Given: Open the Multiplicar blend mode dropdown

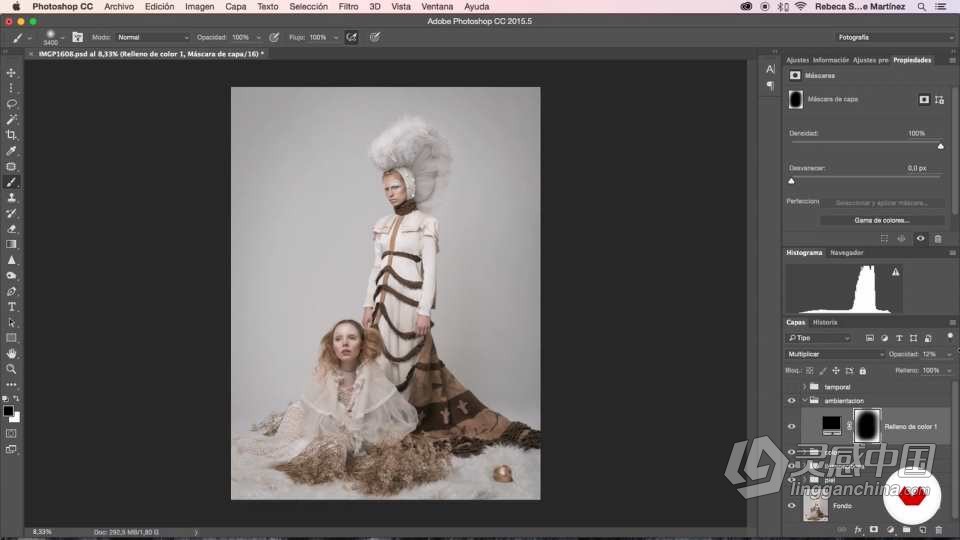Looking at the screenshot, I should click(835, 354).
